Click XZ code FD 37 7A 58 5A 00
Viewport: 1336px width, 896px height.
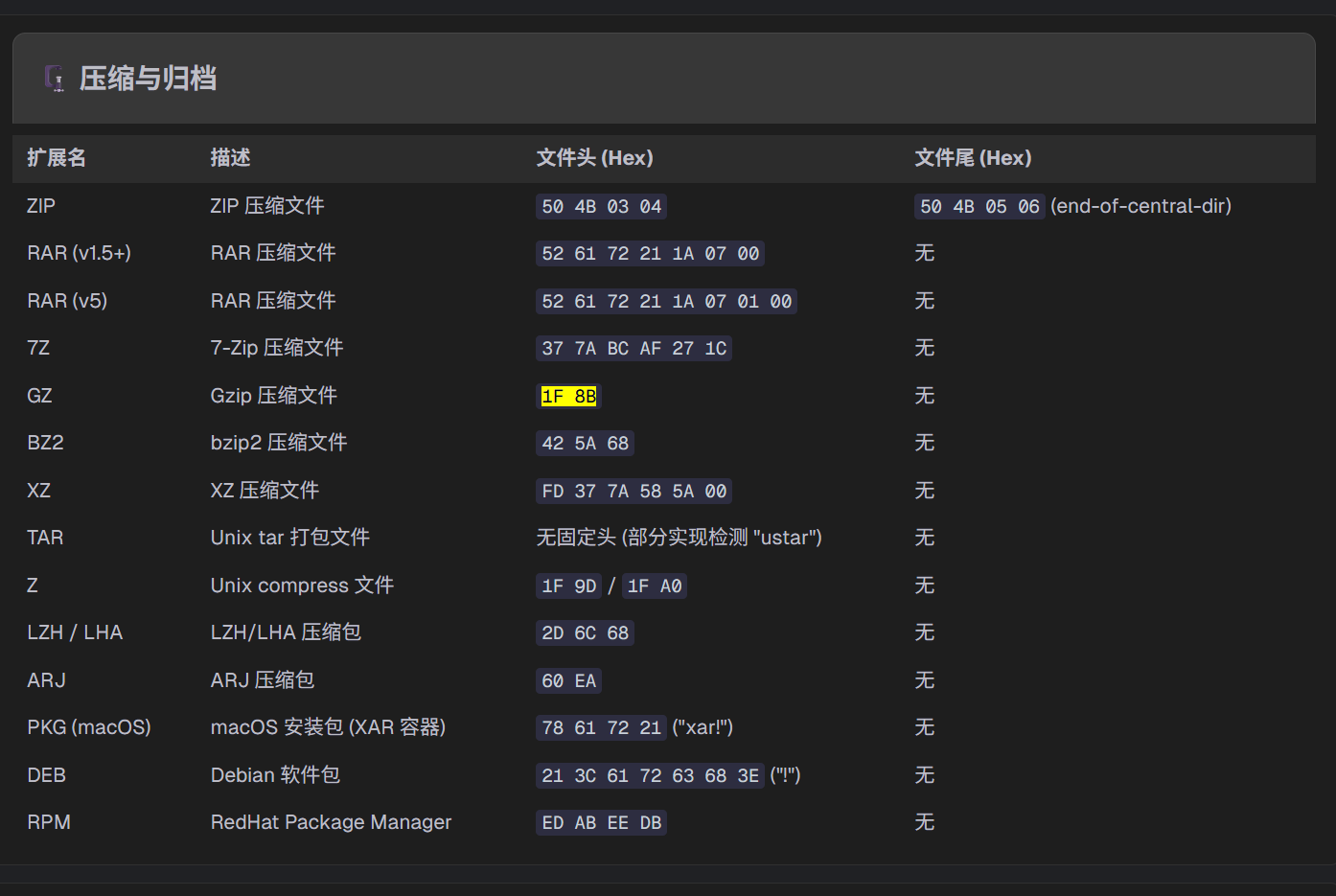tap(633, 492)
